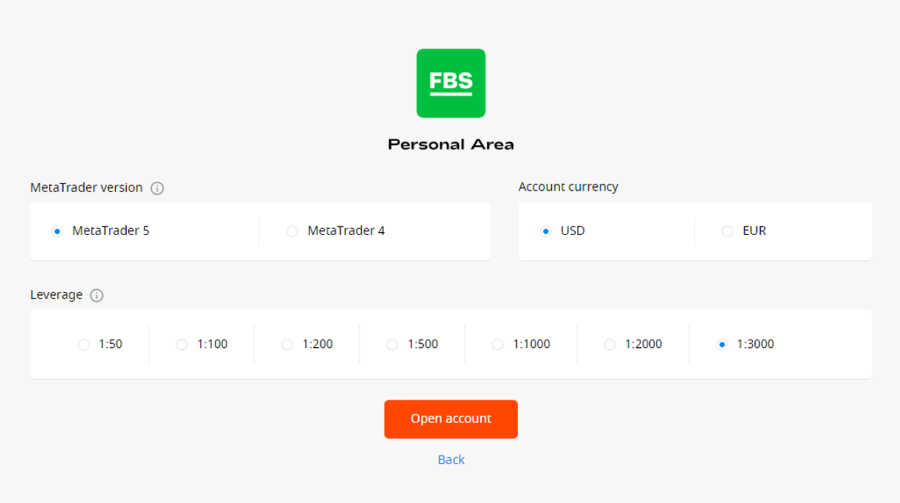This screenshot has width=900, height=503.
Task: Set leverage to 1:50
Action: click(83, 344)
